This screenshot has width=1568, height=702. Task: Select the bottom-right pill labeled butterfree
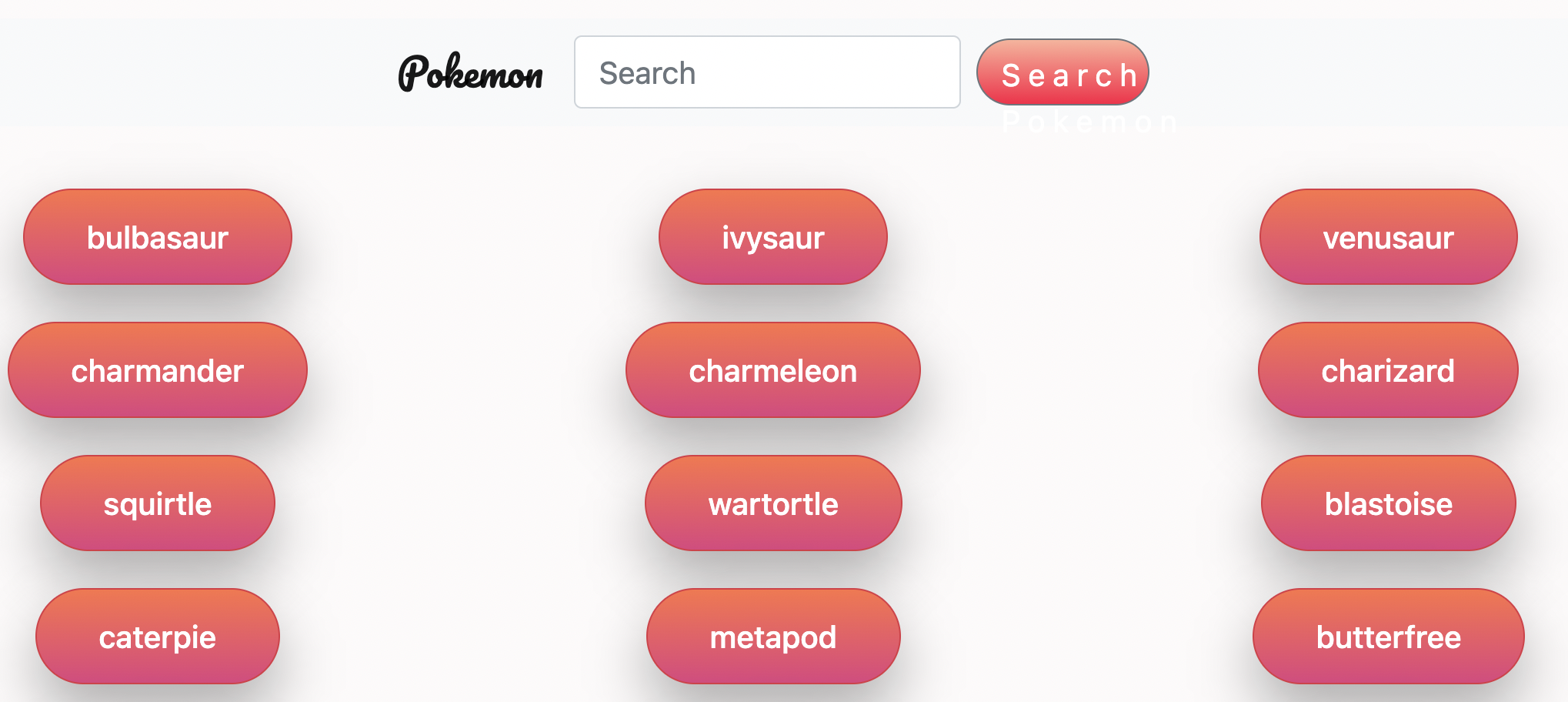[x=1387, y=637]
